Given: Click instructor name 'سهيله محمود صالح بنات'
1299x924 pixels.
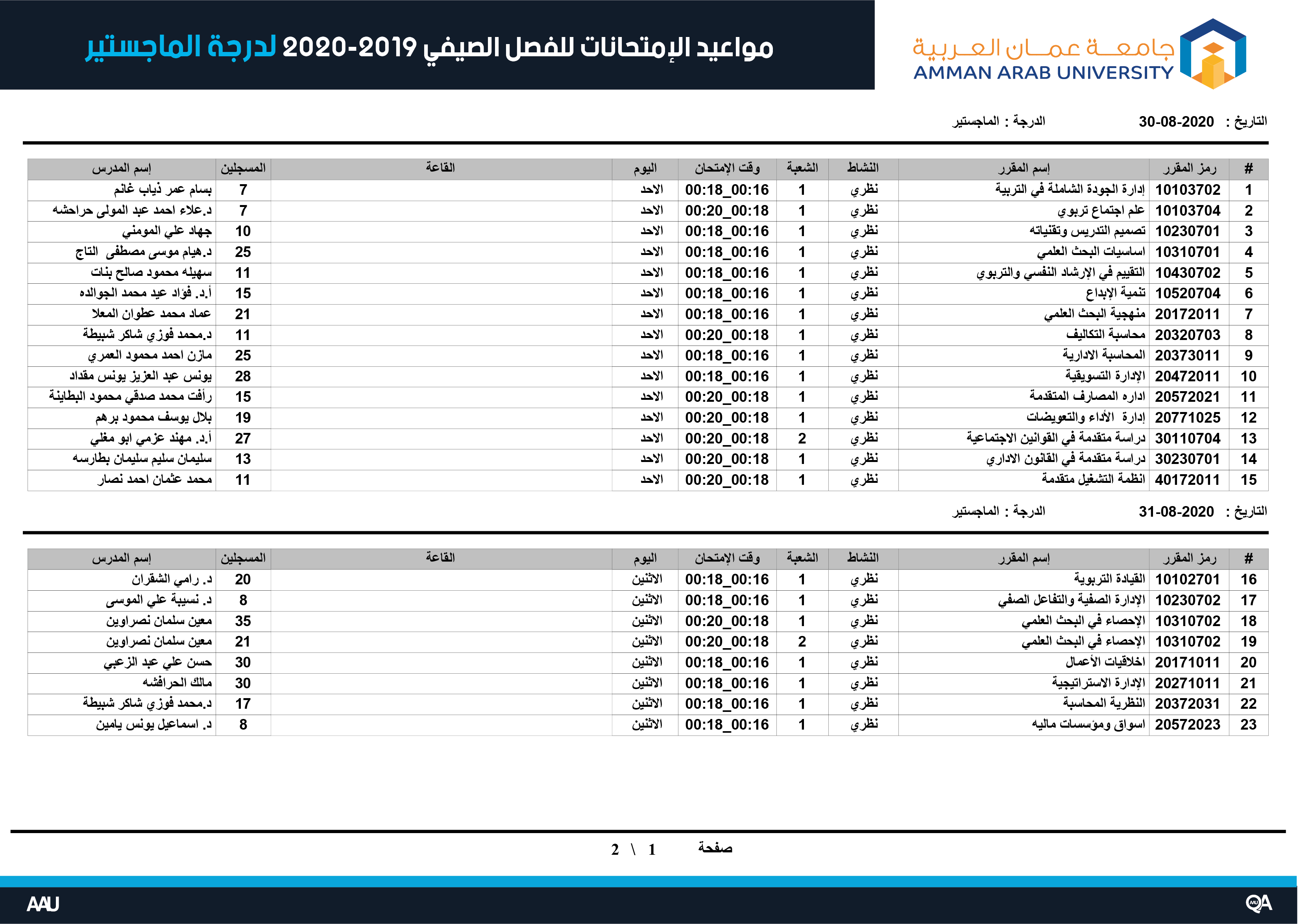Looking at the screenshot, I should [x=152, y=273].
